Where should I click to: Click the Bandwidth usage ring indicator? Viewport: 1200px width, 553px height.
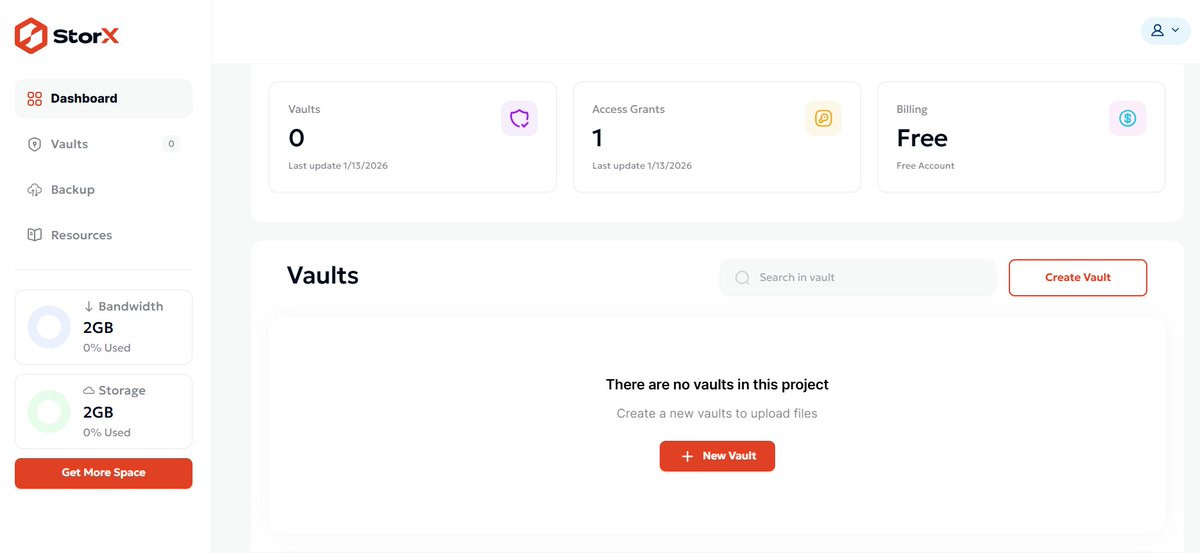pyautogui.click(x=49, y=327)
